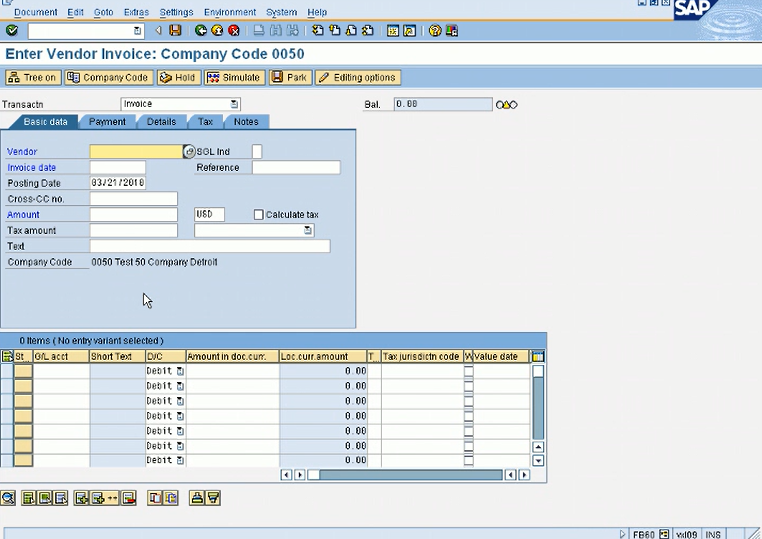Tick the W column checkbox in second row
This screenshot has width=762, height=539.
tap(468, 386)
